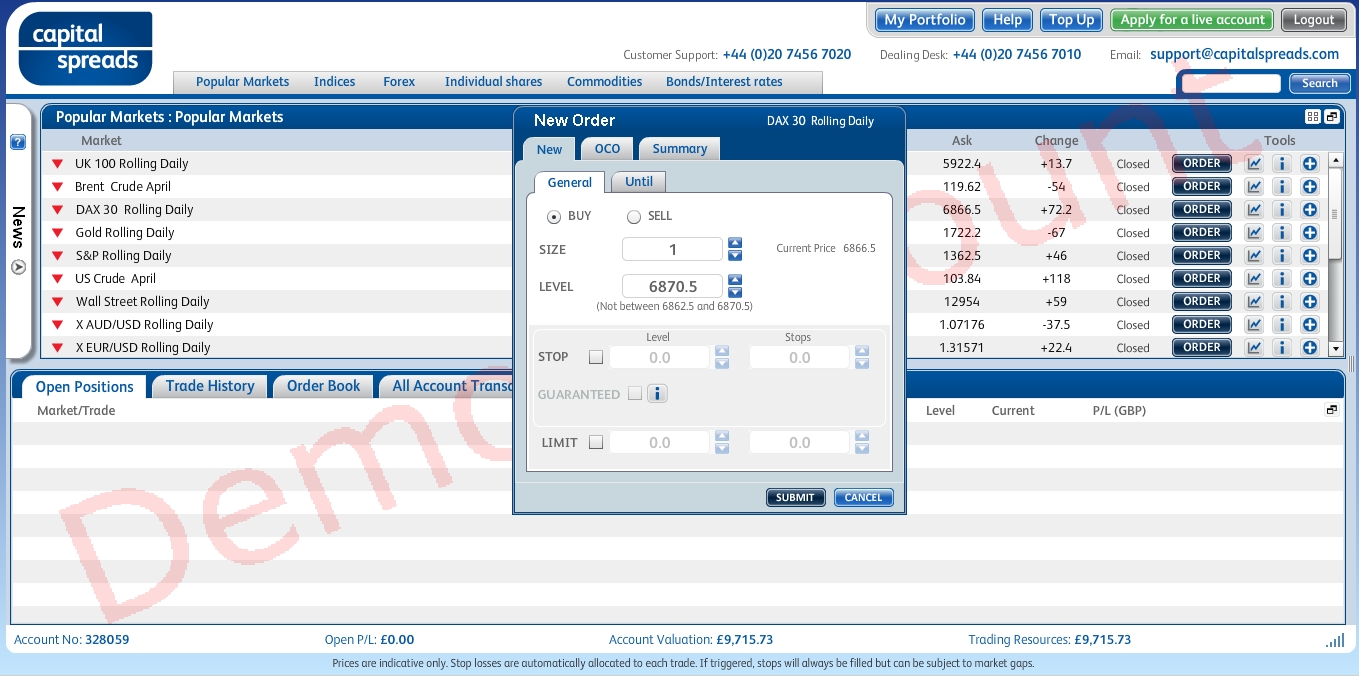Image resolution: width=1359 pixels, height=676 pixels.
Task: Open Forex menu
Action: point(399,82)
